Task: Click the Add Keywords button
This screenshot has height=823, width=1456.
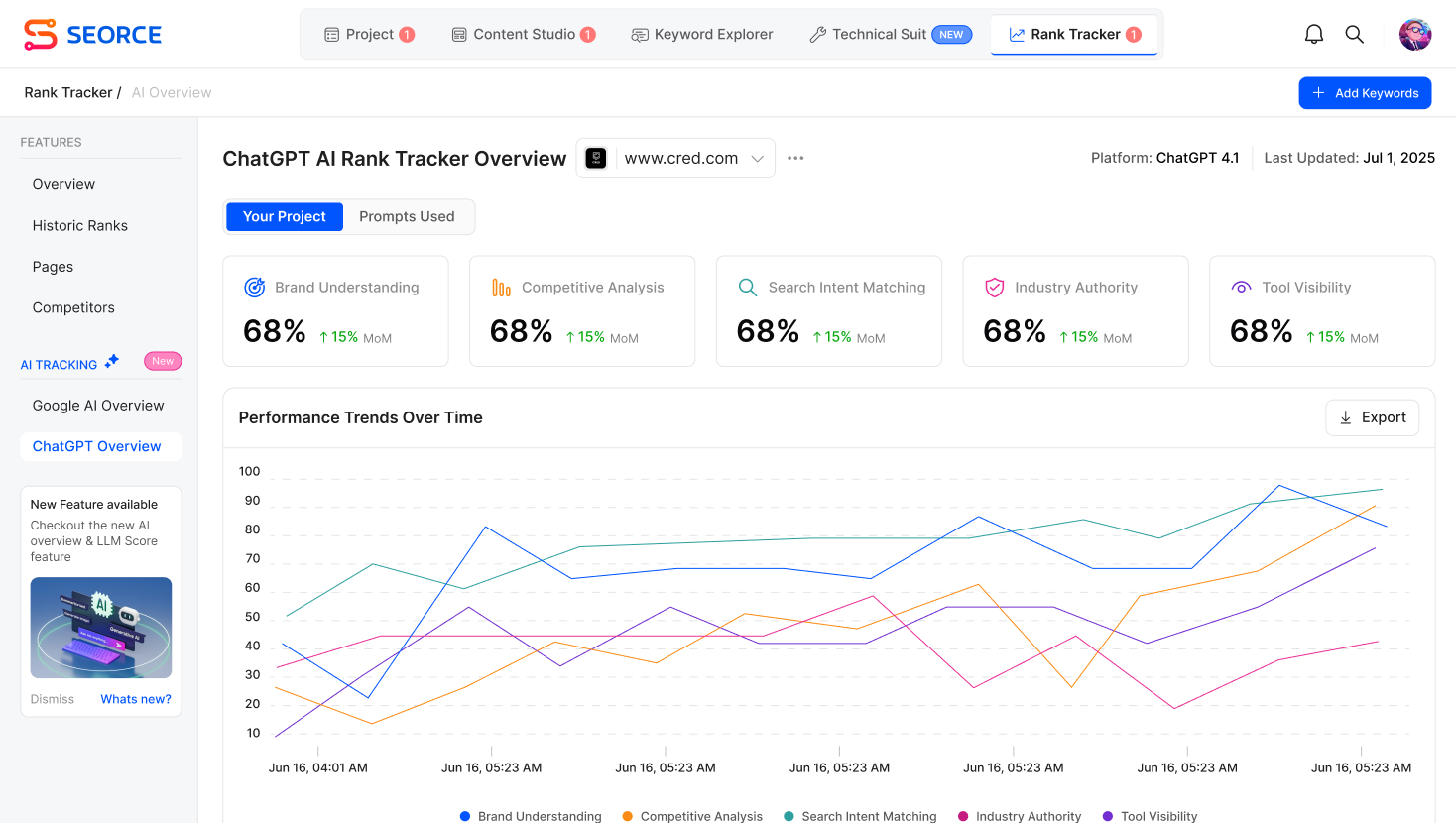Action: (1365, 93)
